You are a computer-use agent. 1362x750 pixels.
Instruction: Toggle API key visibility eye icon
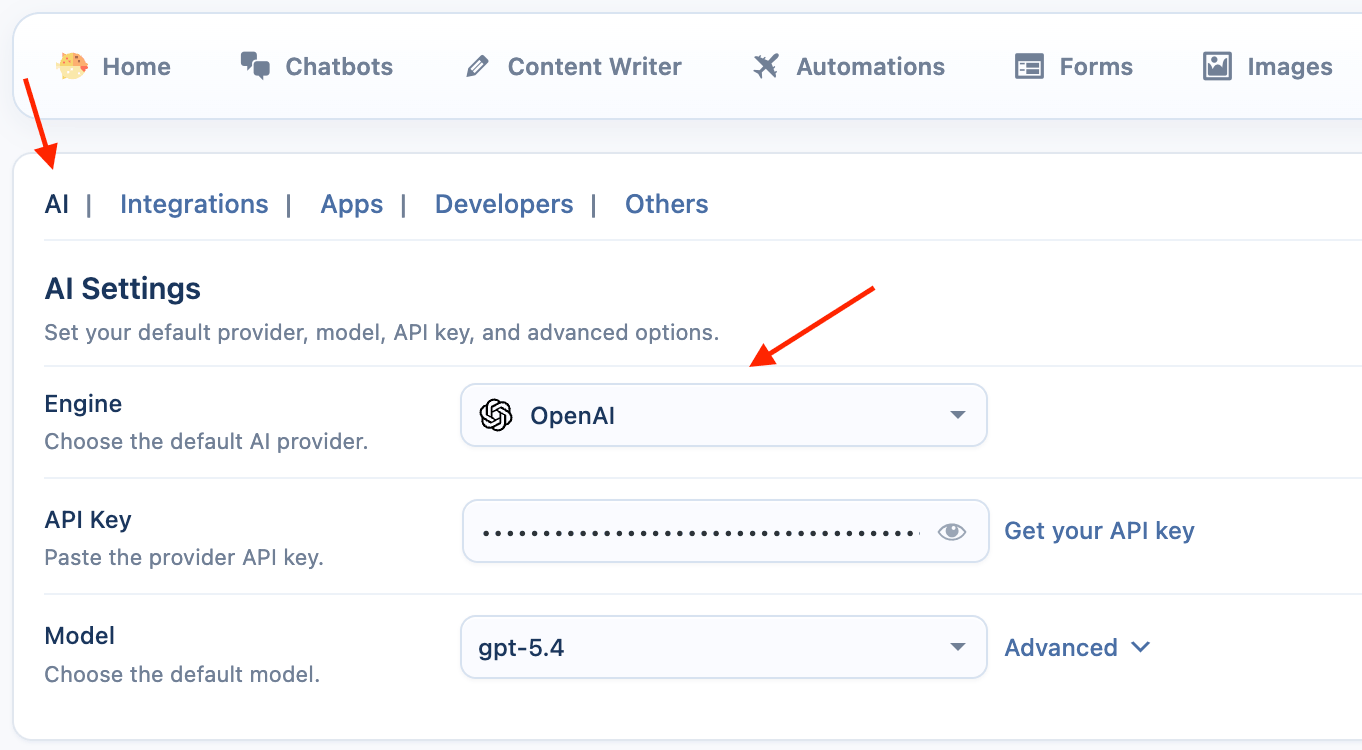pos(952,532)
